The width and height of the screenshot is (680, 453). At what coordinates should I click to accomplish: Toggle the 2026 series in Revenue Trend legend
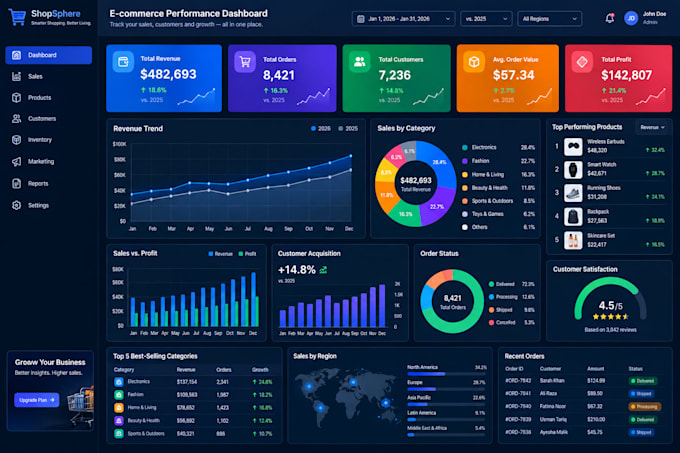pyautogui.click(x=320, y=129)
